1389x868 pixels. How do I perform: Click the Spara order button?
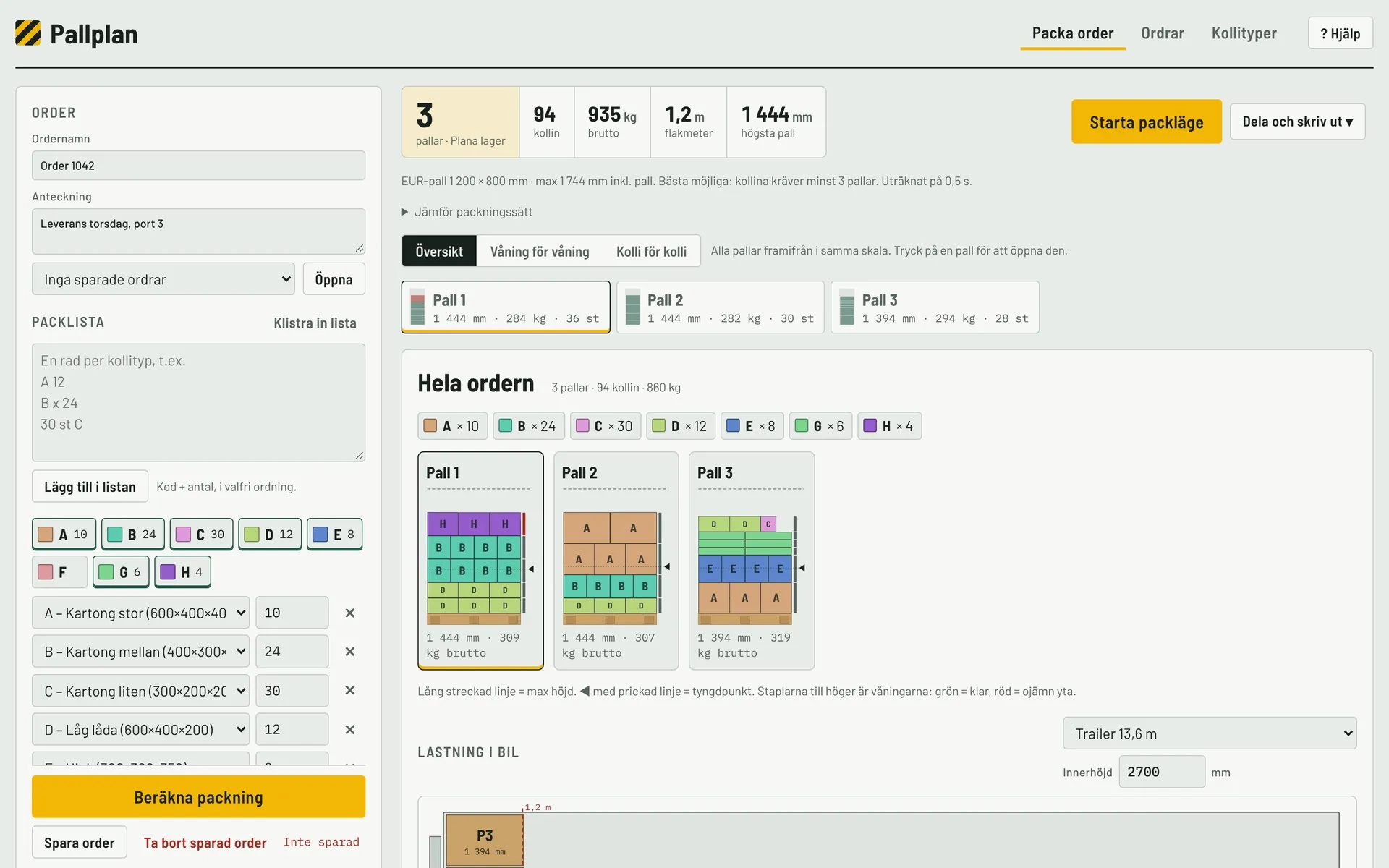tap(80, 843)
